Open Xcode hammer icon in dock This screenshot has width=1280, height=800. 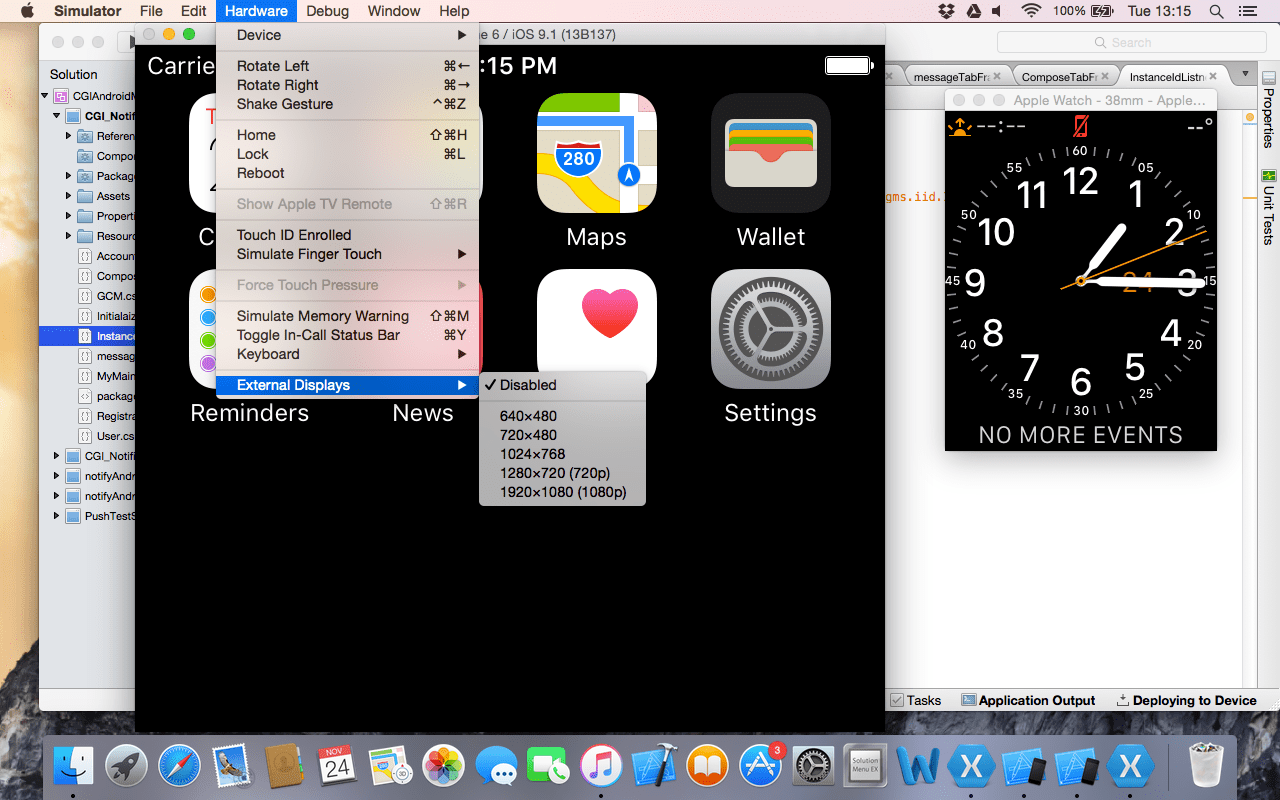click(x=655, y=767)
